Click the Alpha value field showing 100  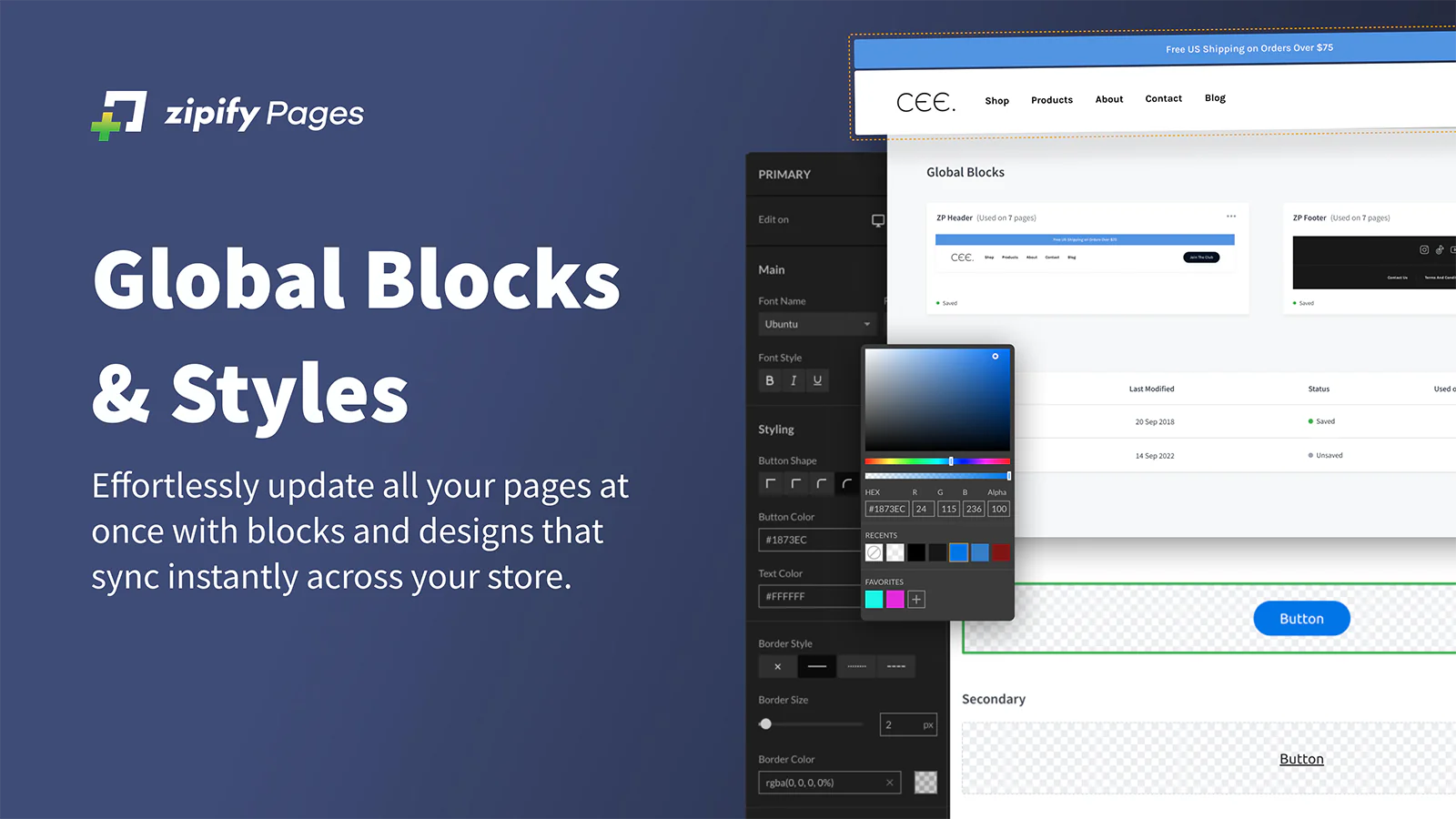tap(999, 509)
